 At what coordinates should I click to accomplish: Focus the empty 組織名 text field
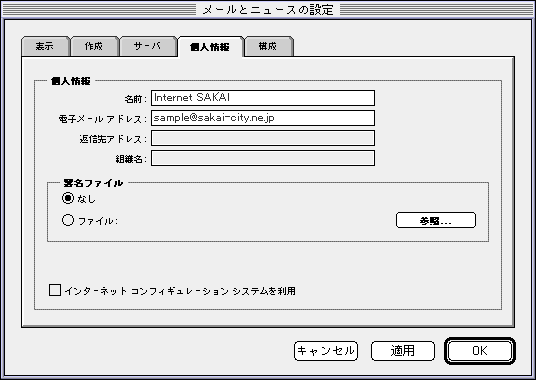(x=263, y=158)
